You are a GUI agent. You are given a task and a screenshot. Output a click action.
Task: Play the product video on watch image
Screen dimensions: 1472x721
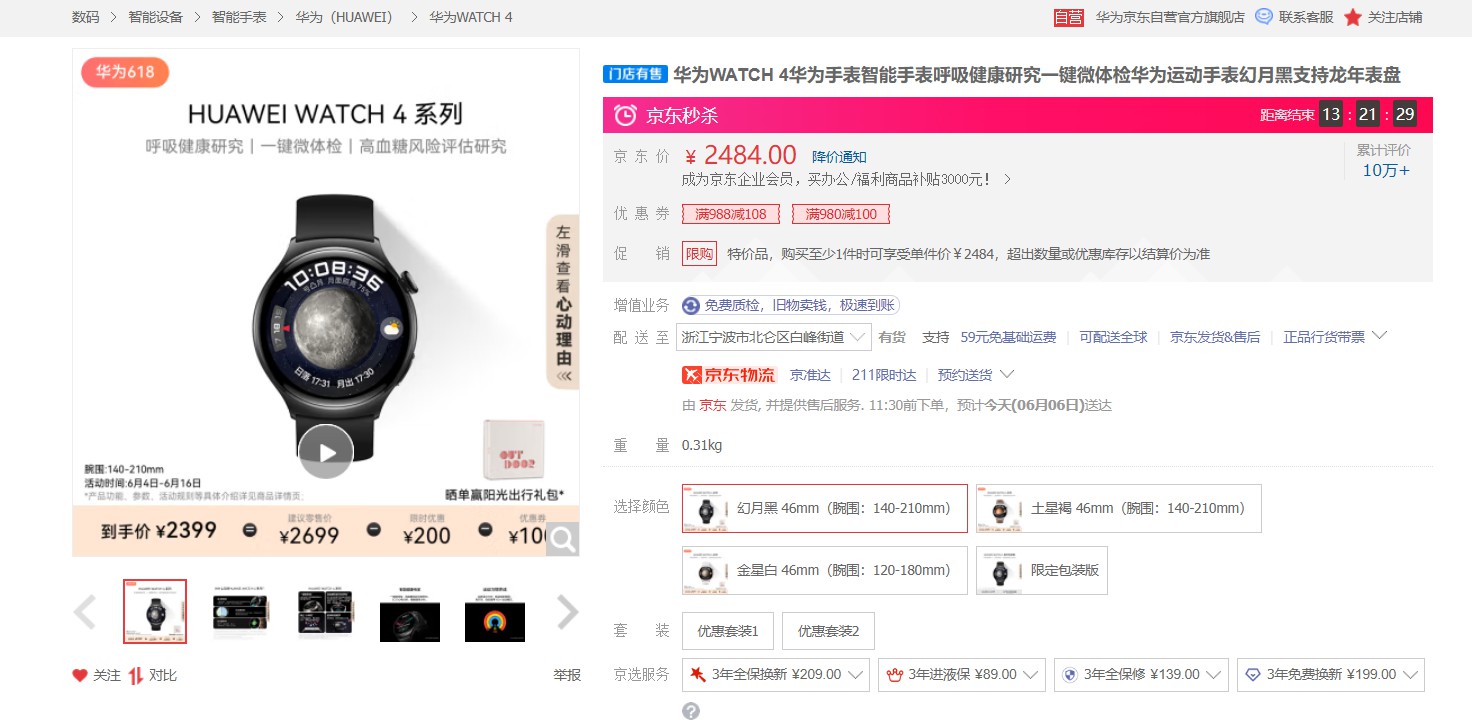(326, 452)
